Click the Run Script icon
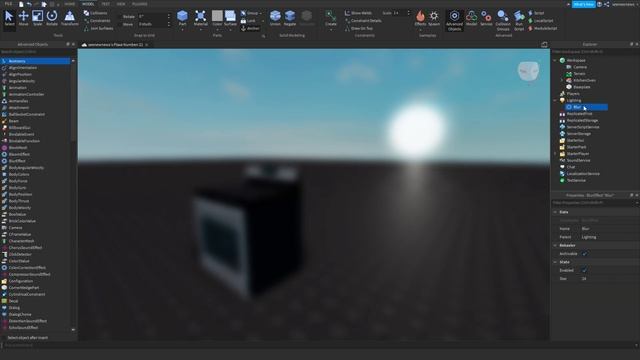The height and width of the screenshot is (360, 640). pyautogui.click(x=519, y=20)
